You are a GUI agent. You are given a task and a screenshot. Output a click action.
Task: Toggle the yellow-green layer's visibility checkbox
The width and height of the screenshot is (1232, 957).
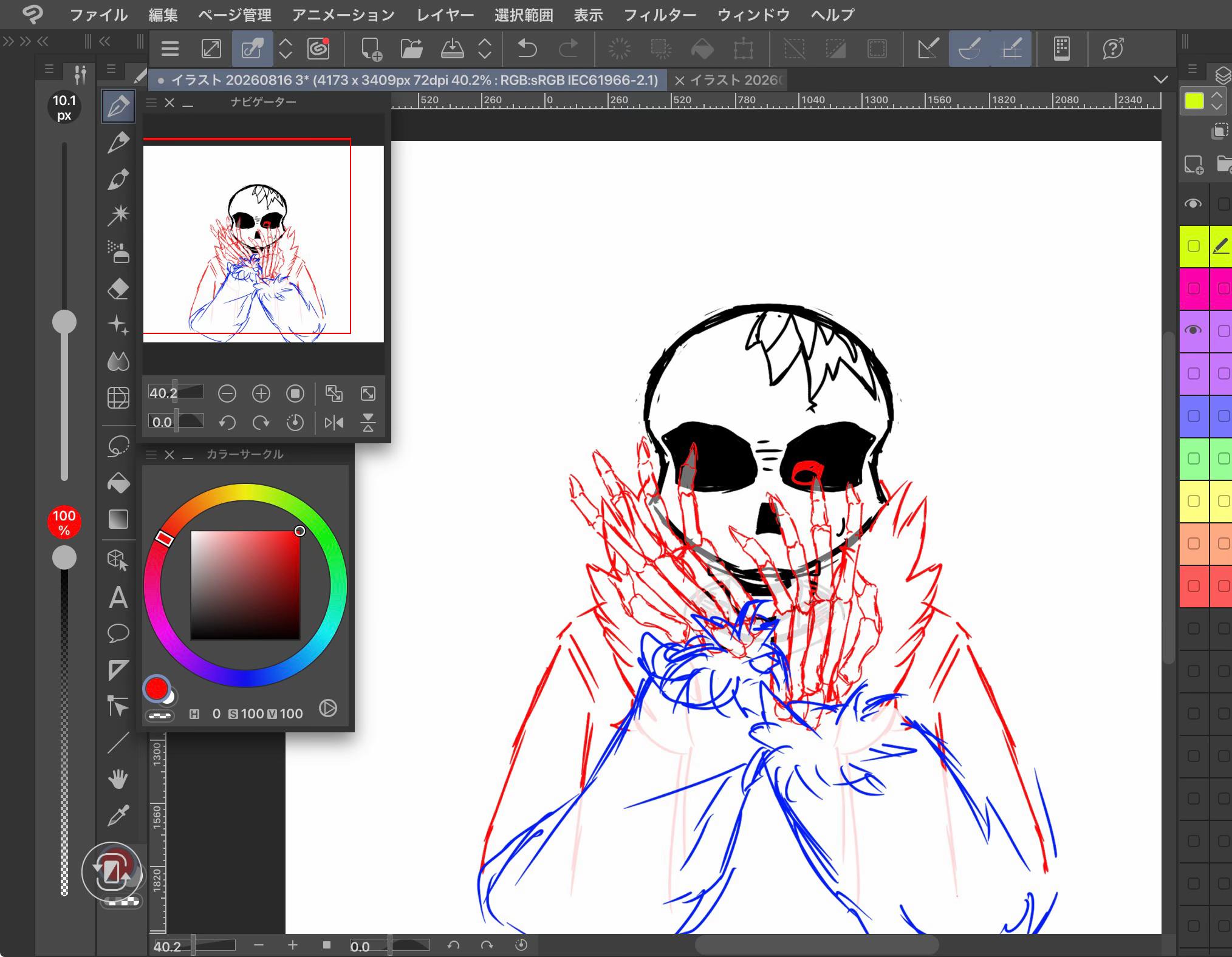(1194, 246)
